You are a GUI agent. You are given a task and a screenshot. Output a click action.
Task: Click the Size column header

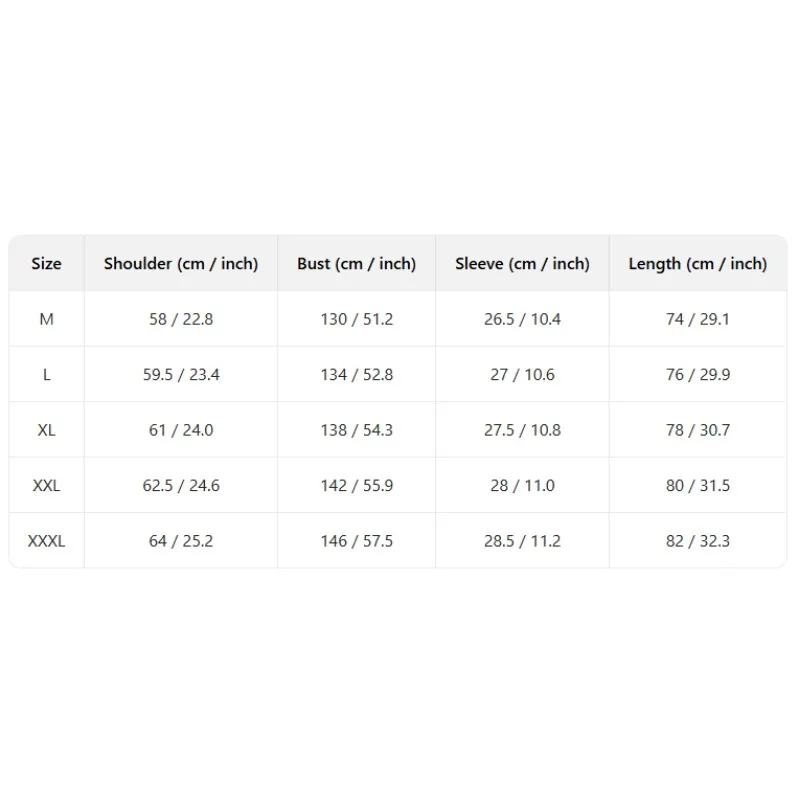pyautogui.click(x=46, y=264)
